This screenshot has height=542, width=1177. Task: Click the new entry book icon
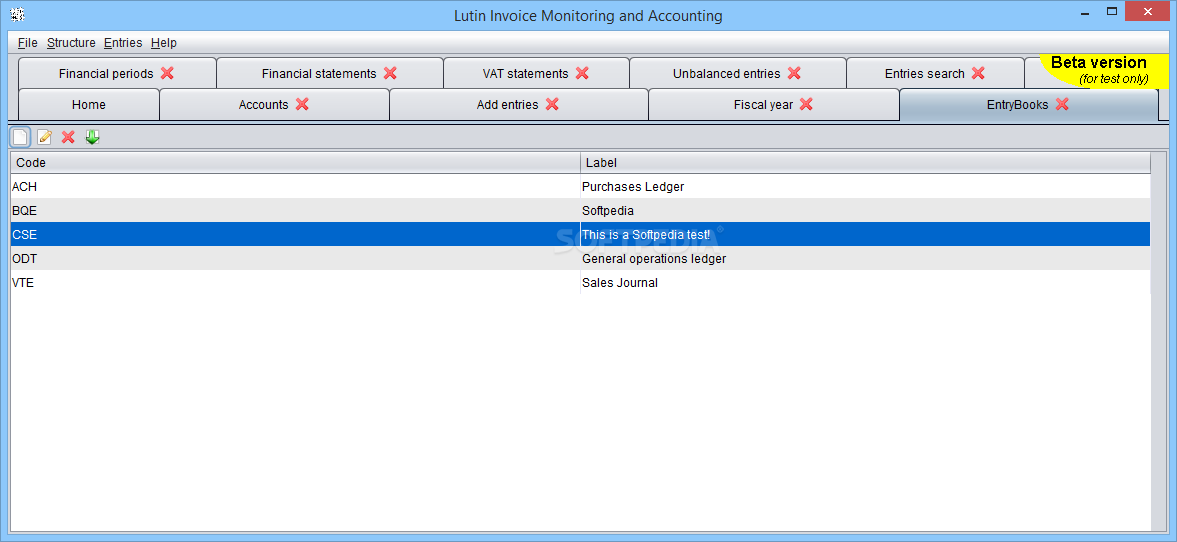click(20, 137)
